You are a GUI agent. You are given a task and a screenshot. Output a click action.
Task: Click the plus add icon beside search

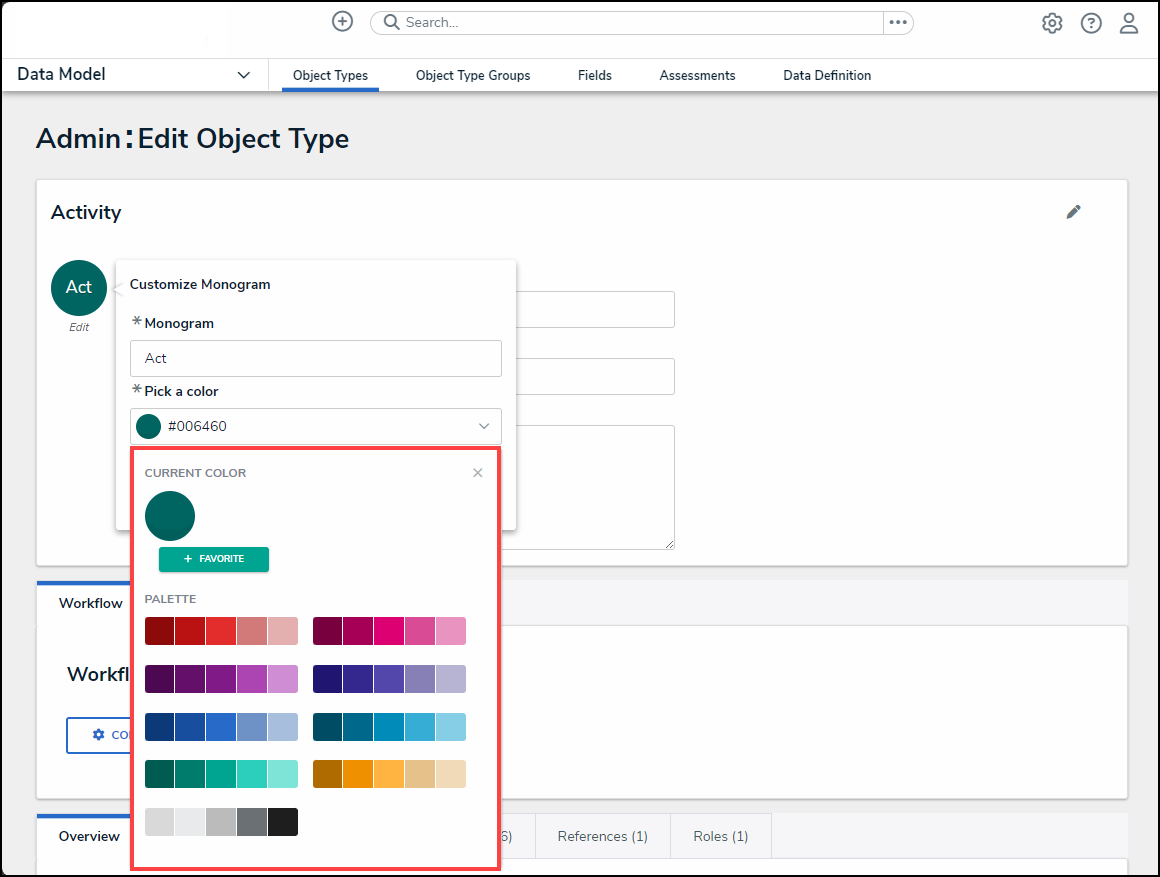tap(342, 22)
